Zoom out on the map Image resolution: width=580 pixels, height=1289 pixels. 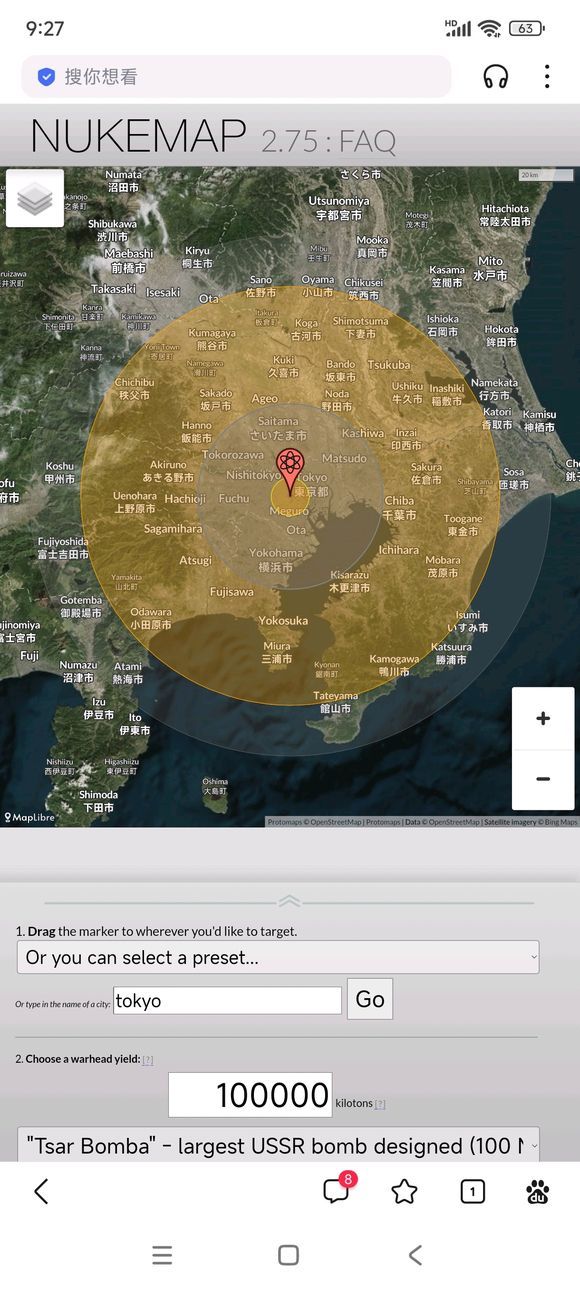tap(543, 779)
